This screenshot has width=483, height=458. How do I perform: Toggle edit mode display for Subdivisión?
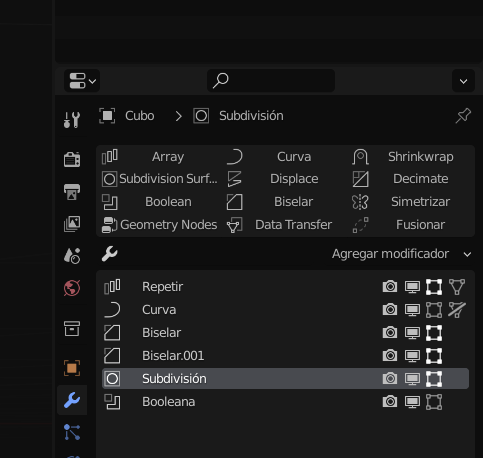coord(434,379)
